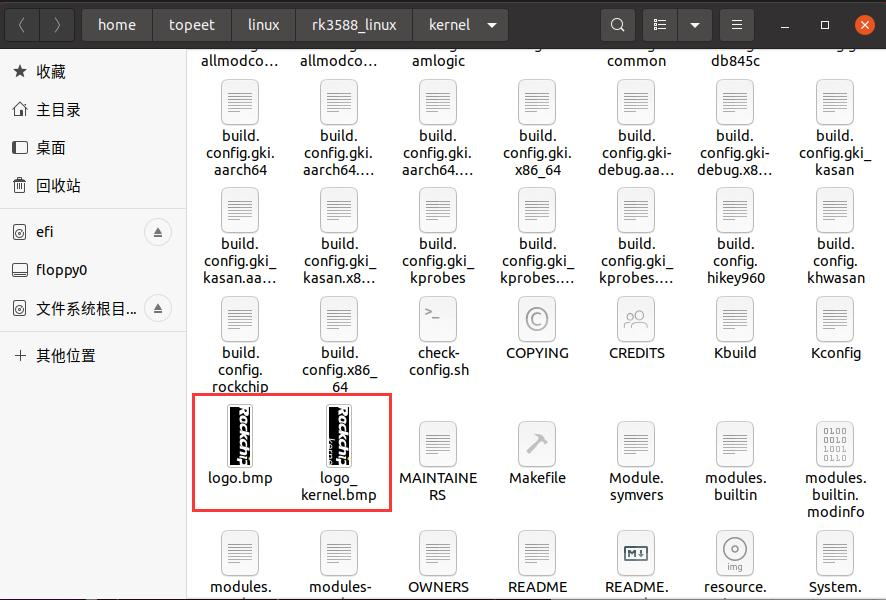
Task: Select the build.config.gki-debug.aa… file
Action: (x=636, y=129)
